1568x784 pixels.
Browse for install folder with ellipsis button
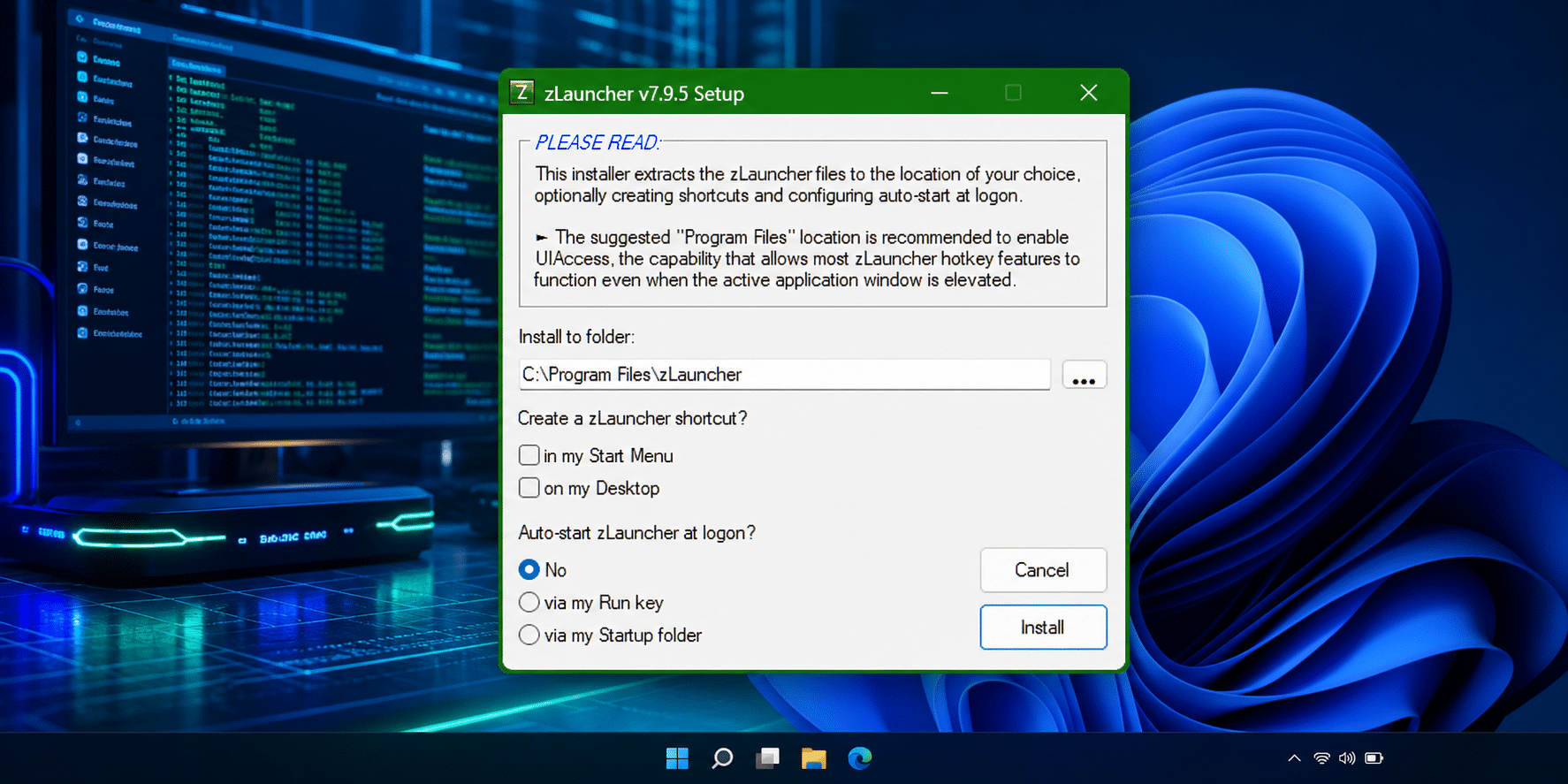(1084, 375)
